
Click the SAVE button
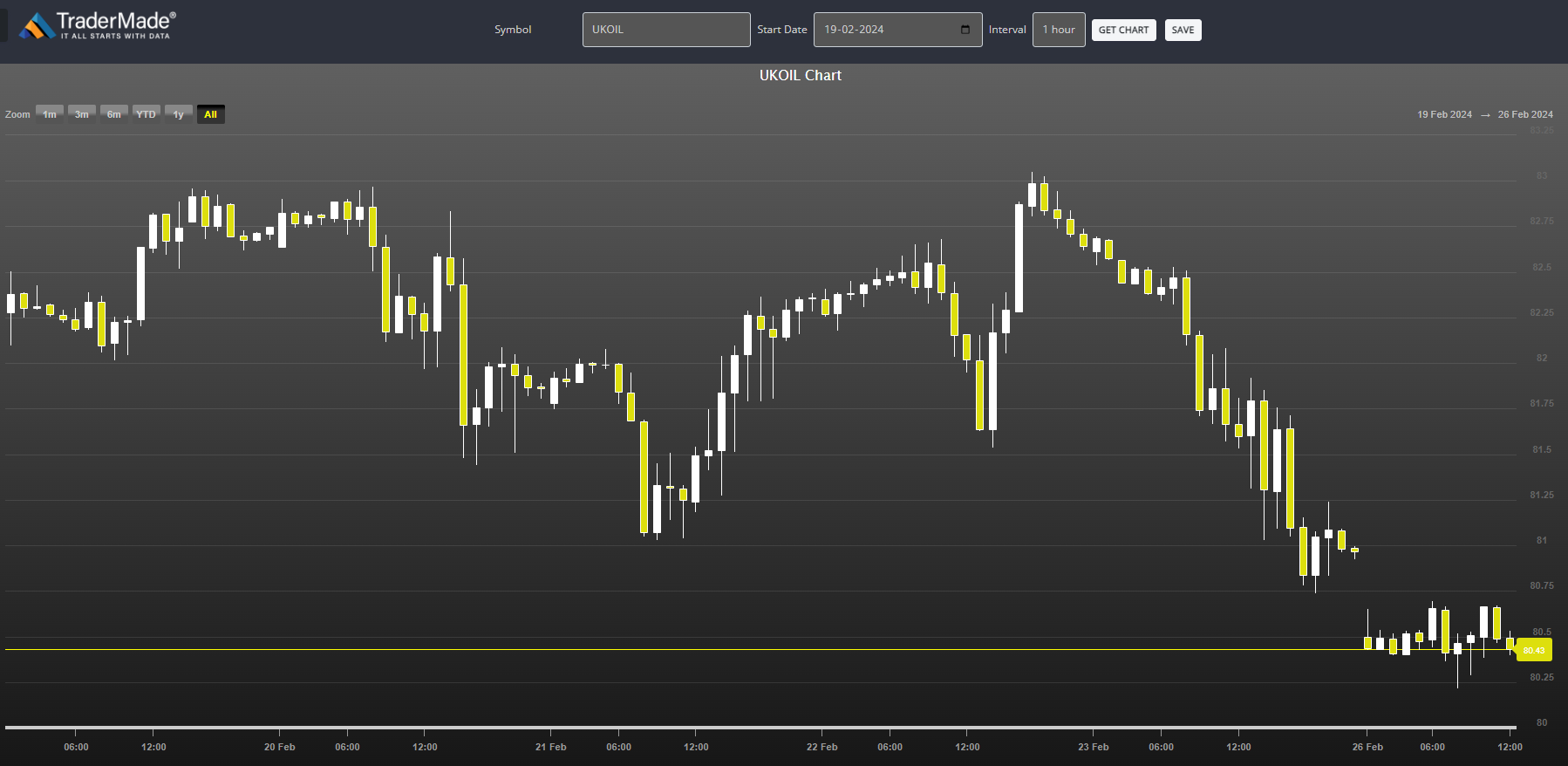[x=1183, y=31]
